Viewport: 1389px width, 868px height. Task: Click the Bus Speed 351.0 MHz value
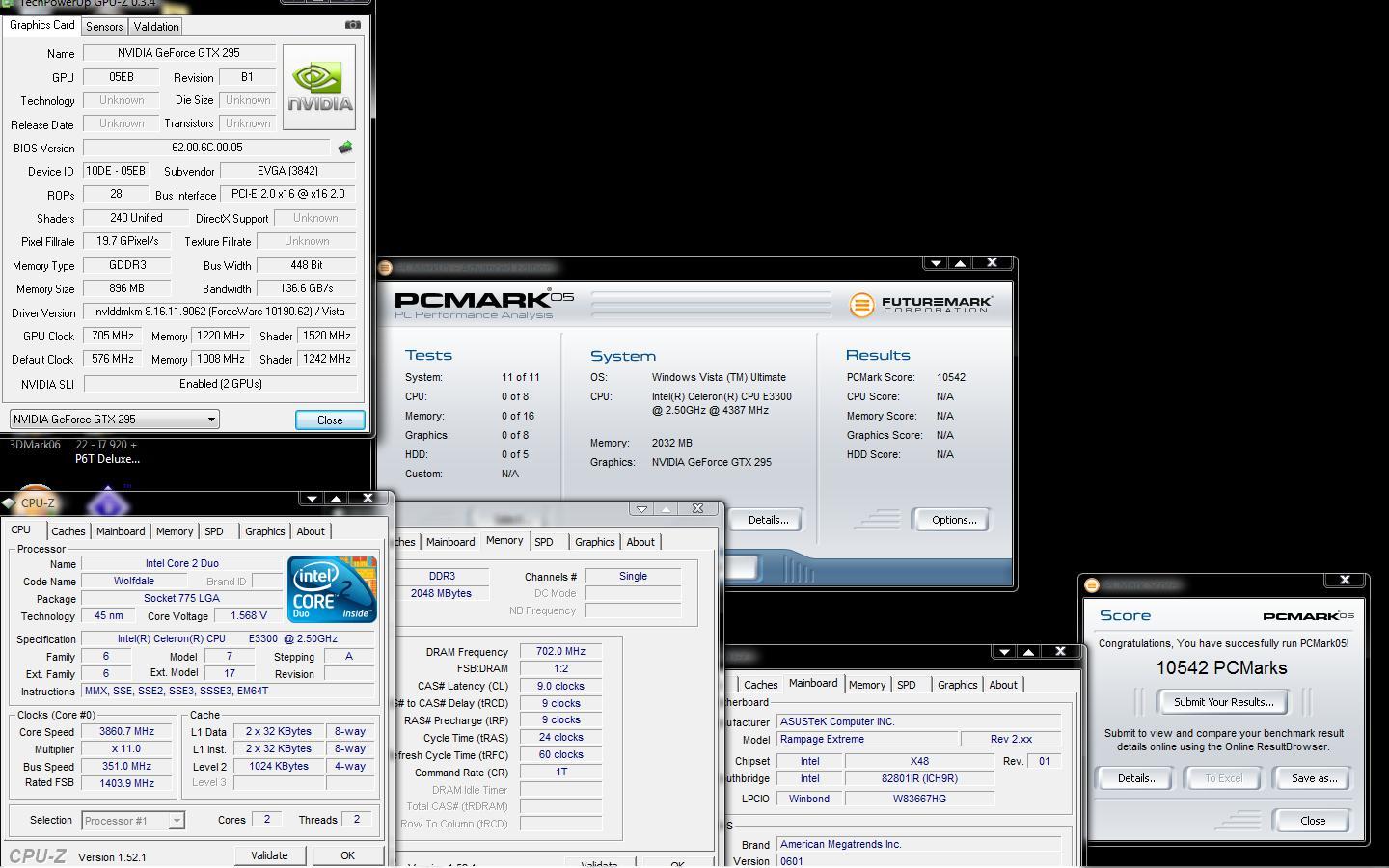[x=127, y=766]
